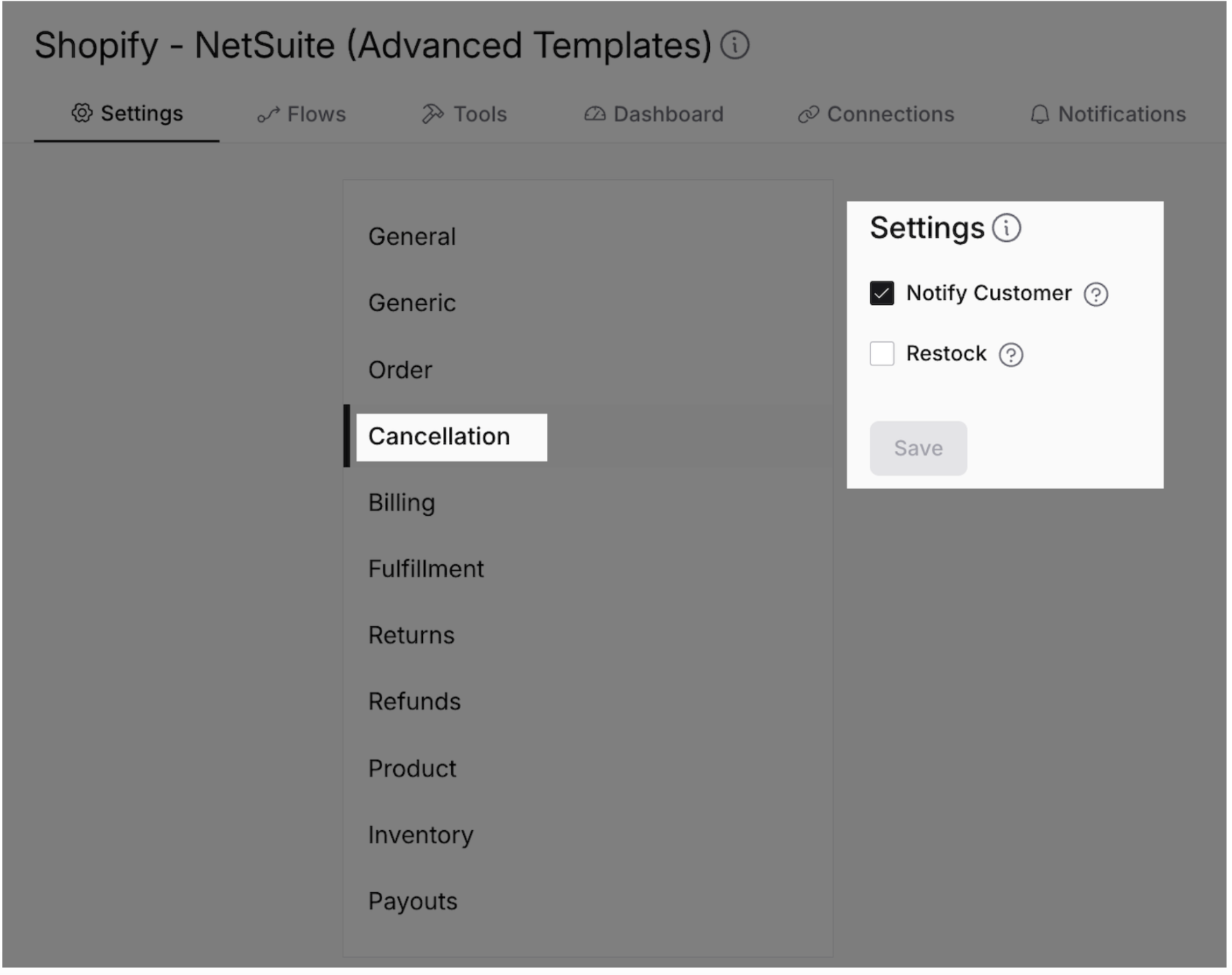The height and width of the screenshot is (975, 1232).
Task: Click the Connections link icon
Action: click(x=809, y=114)
